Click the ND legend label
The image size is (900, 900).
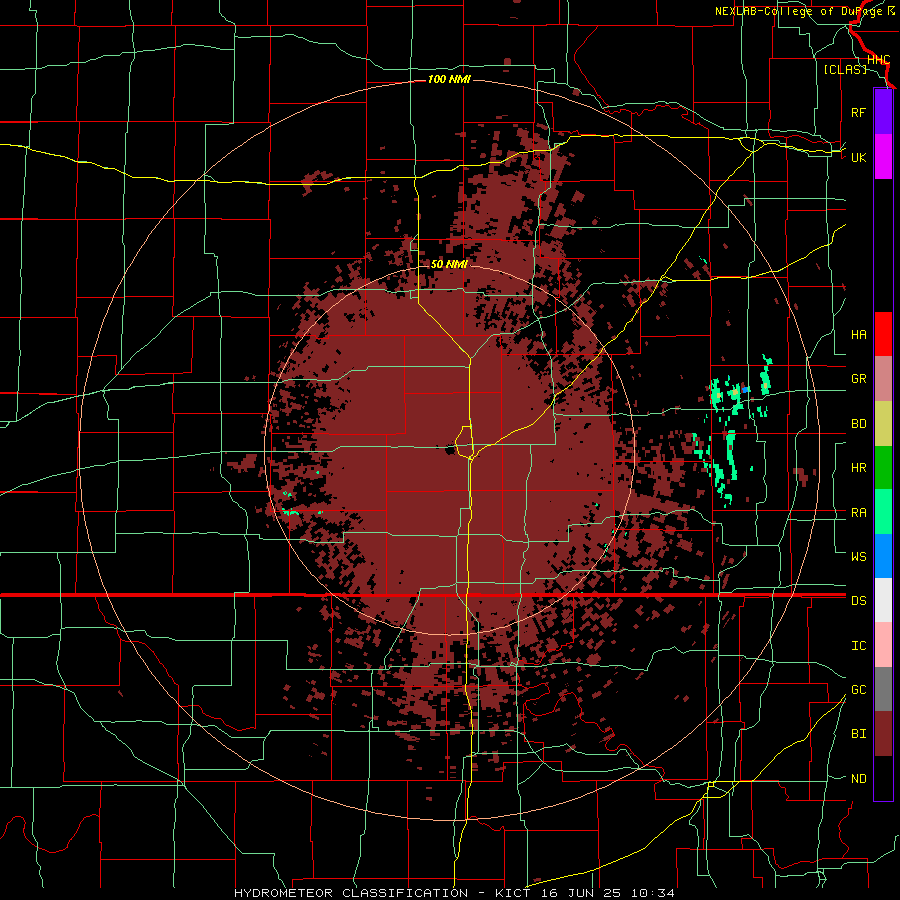[x=858, y=779]
